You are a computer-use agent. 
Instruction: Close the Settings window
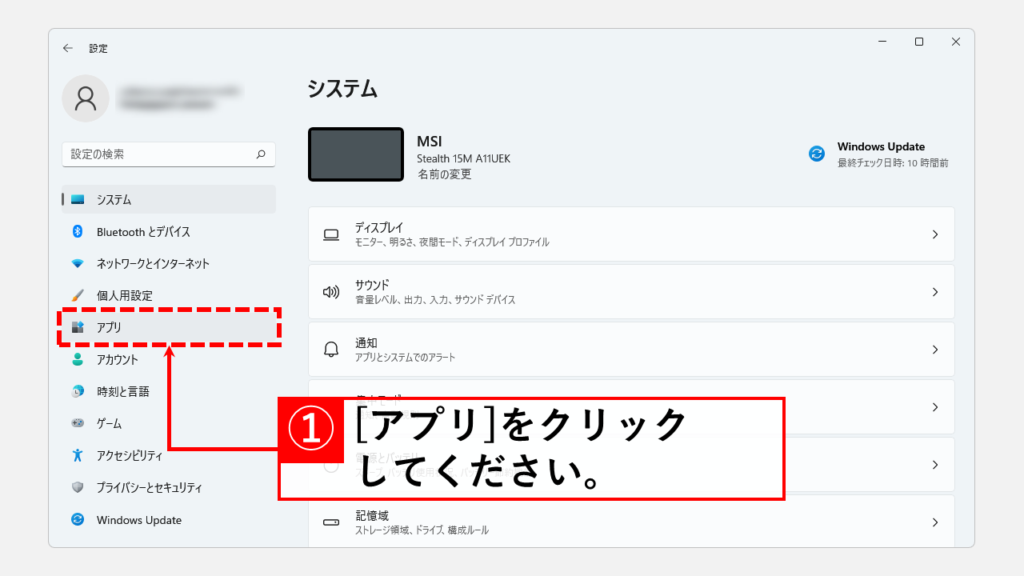point(955,42)
